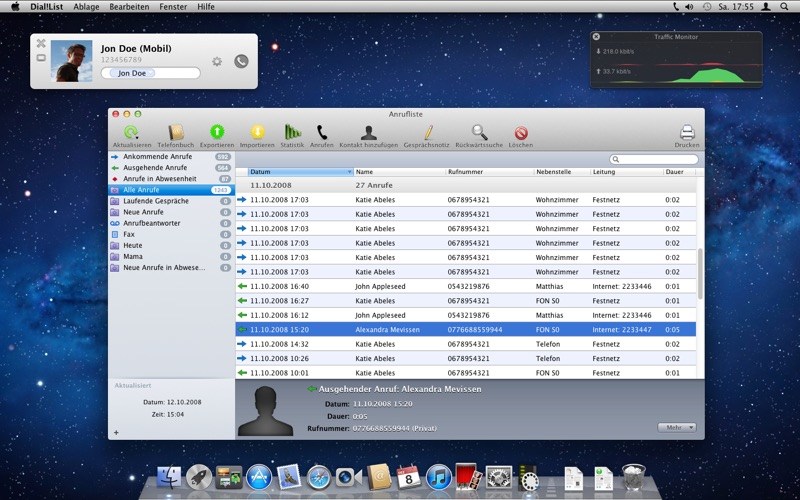Start the Rückwärtssuche magnifier tool
This screenshot has width=800, height=500.
[x=480, y=132]
